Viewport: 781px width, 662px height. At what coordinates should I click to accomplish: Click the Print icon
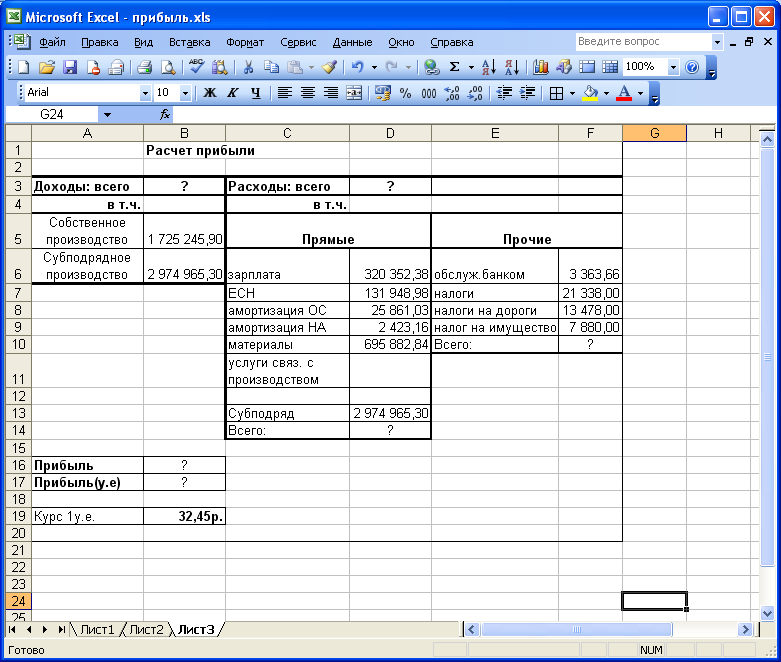pos(144,67)
